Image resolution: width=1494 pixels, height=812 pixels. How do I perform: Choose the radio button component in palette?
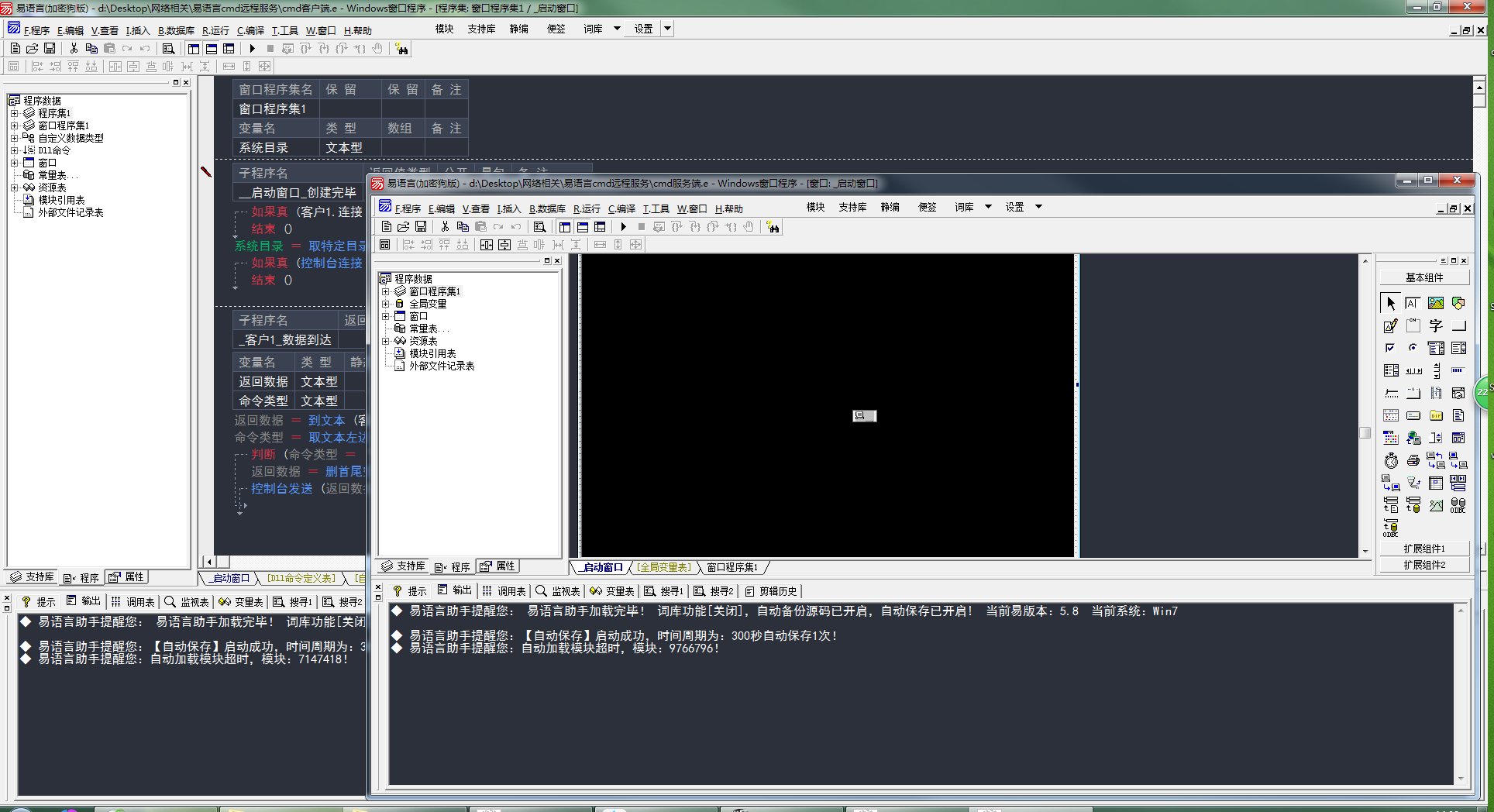click(x=1413, y=349)
